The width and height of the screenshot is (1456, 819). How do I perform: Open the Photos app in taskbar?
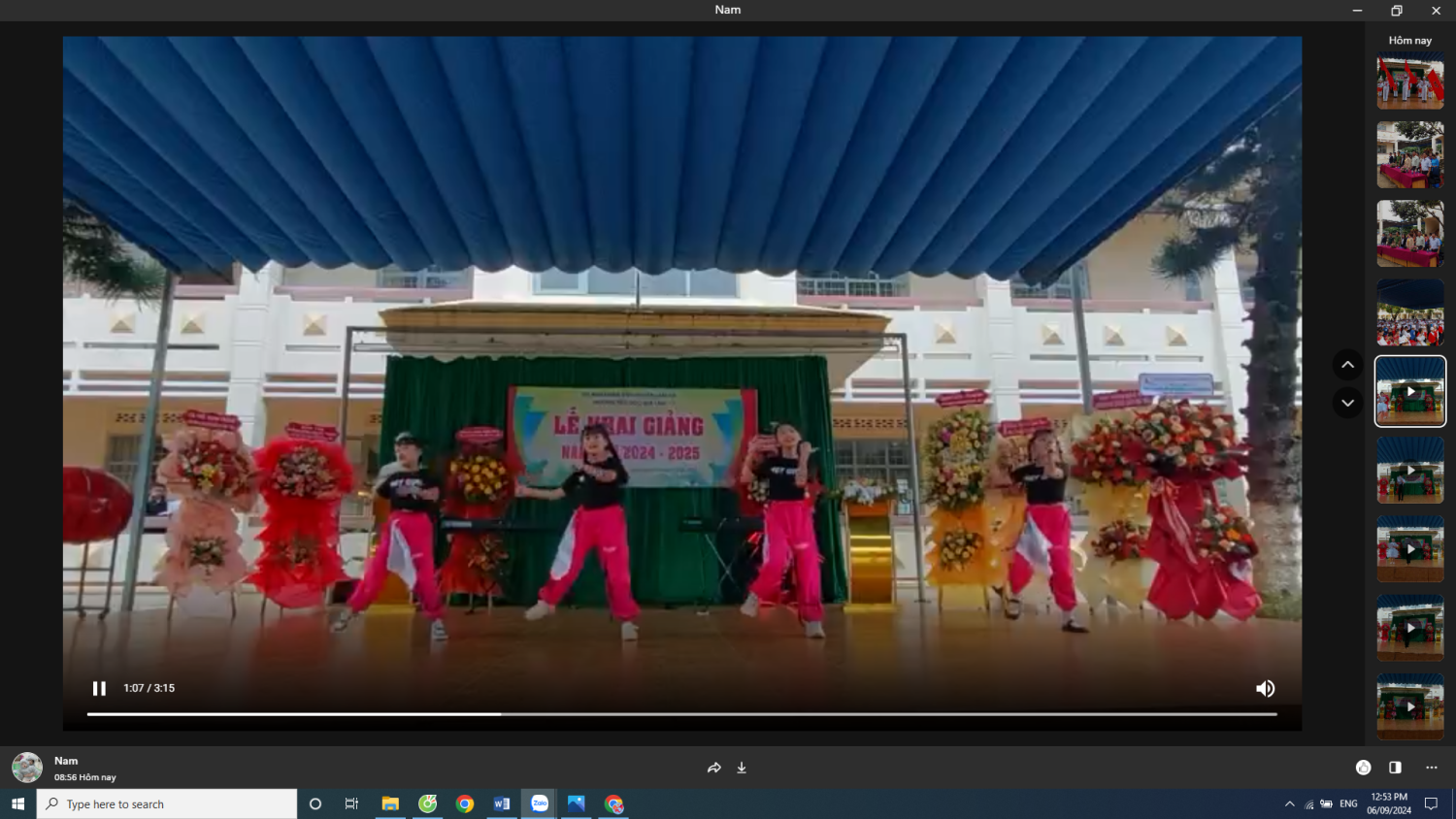[577, 803]
